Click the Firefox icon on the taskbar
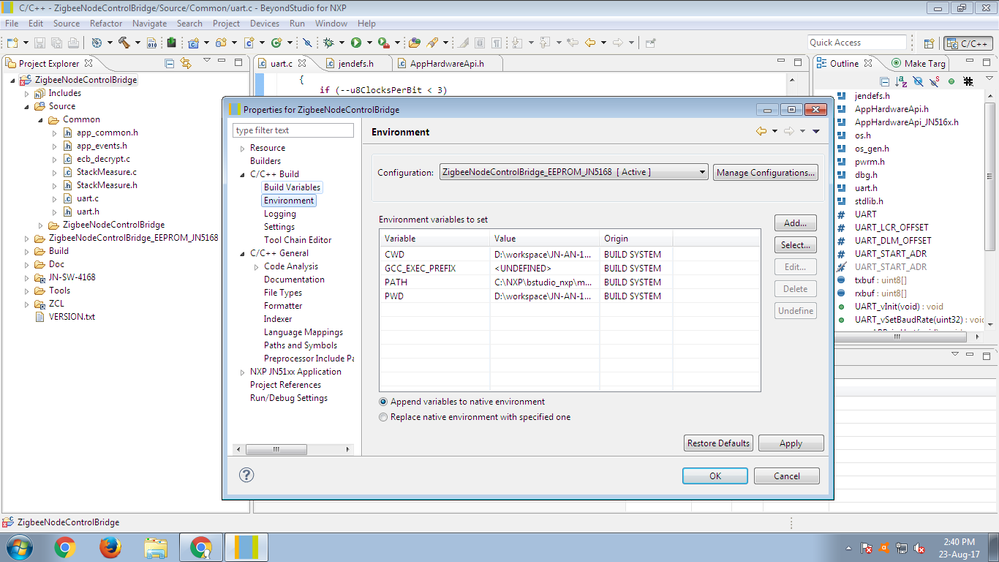 [110, 547]
